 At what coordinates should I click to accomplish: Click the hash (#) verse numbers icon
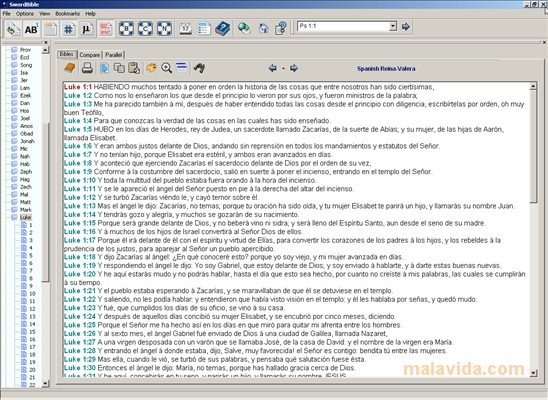[68, 29]
